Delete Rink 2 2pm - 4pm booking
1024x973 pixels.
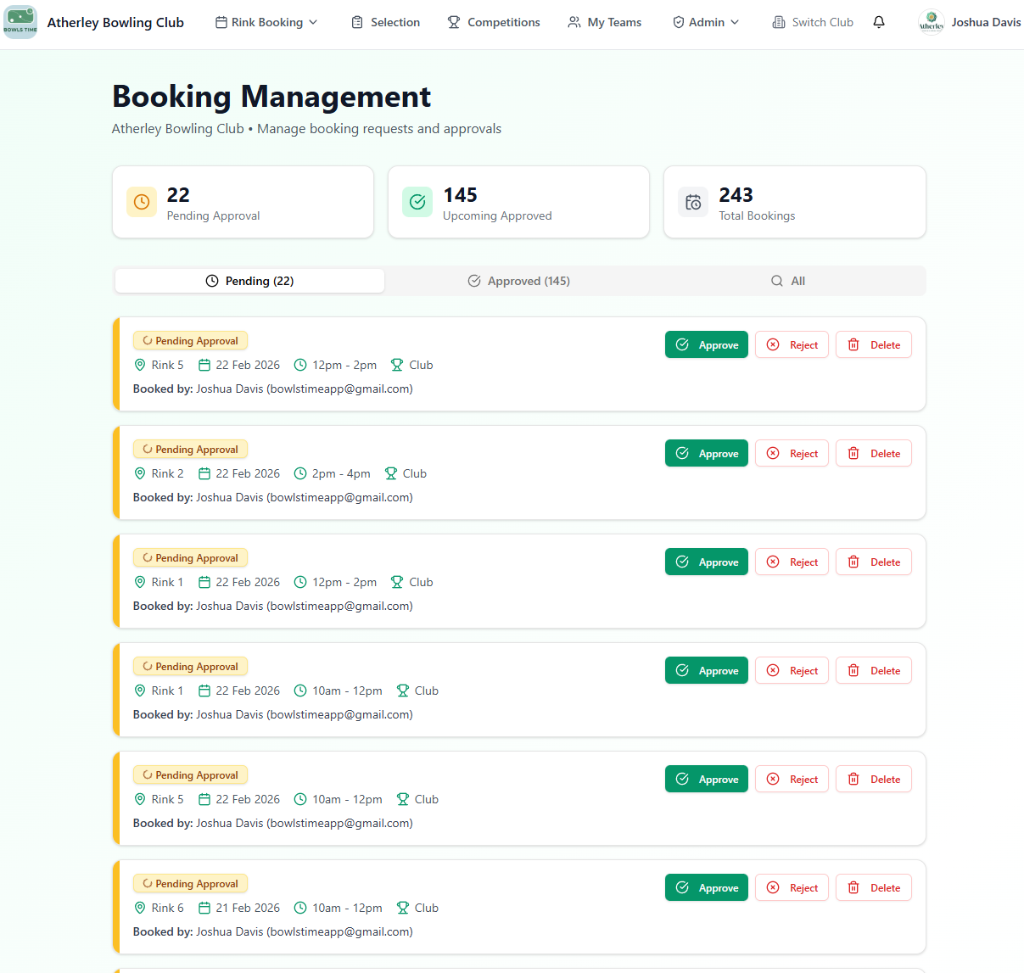874,453
